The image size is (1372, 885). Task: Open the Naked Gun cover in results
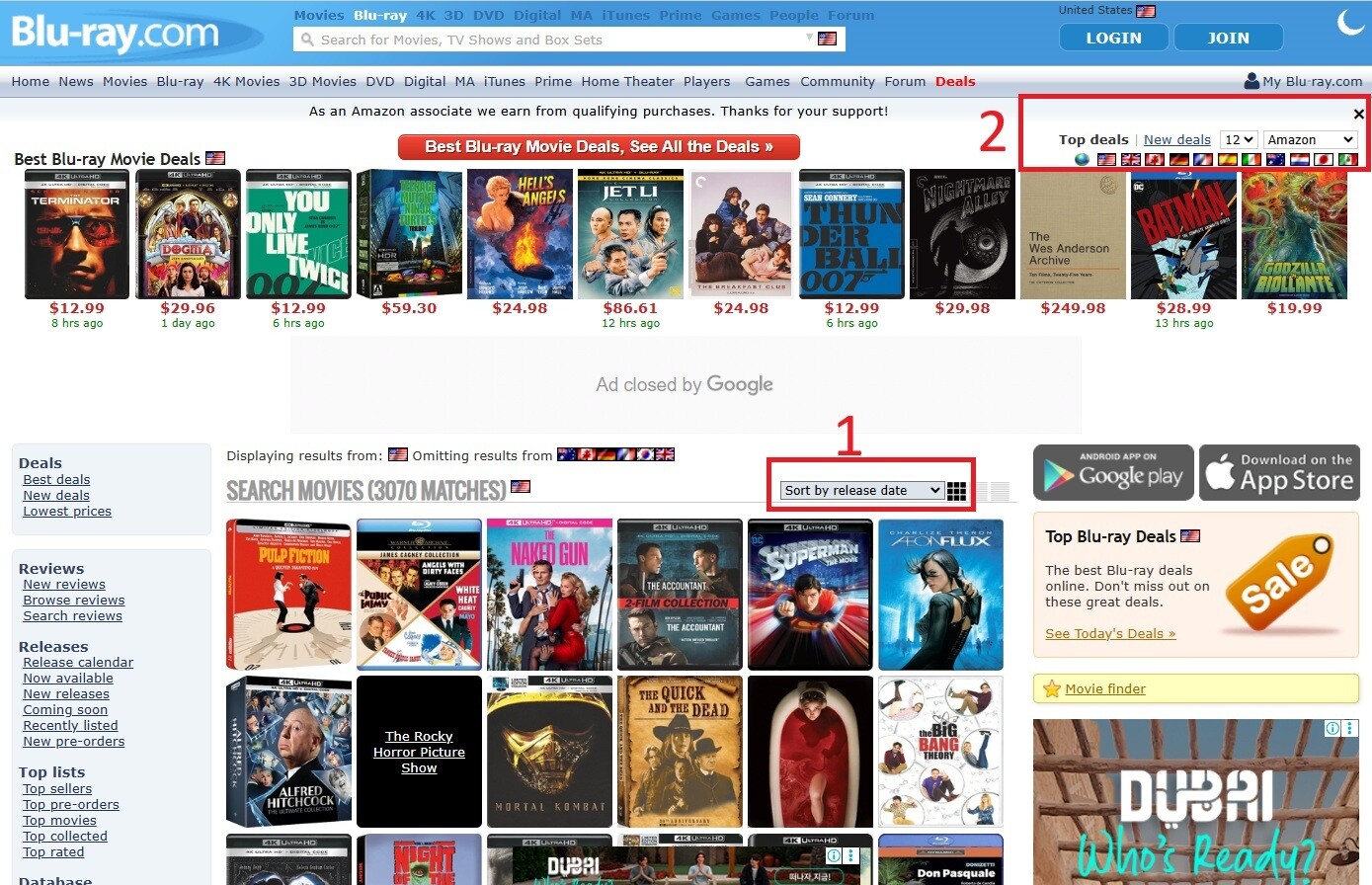click(x=549, y=595)
